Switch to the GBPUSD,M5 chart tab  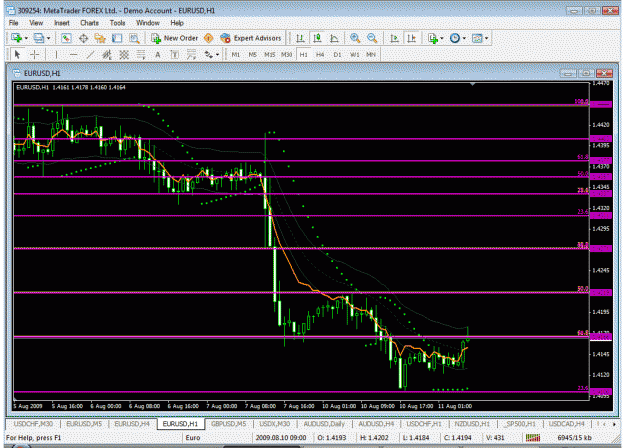click(228, 424)
